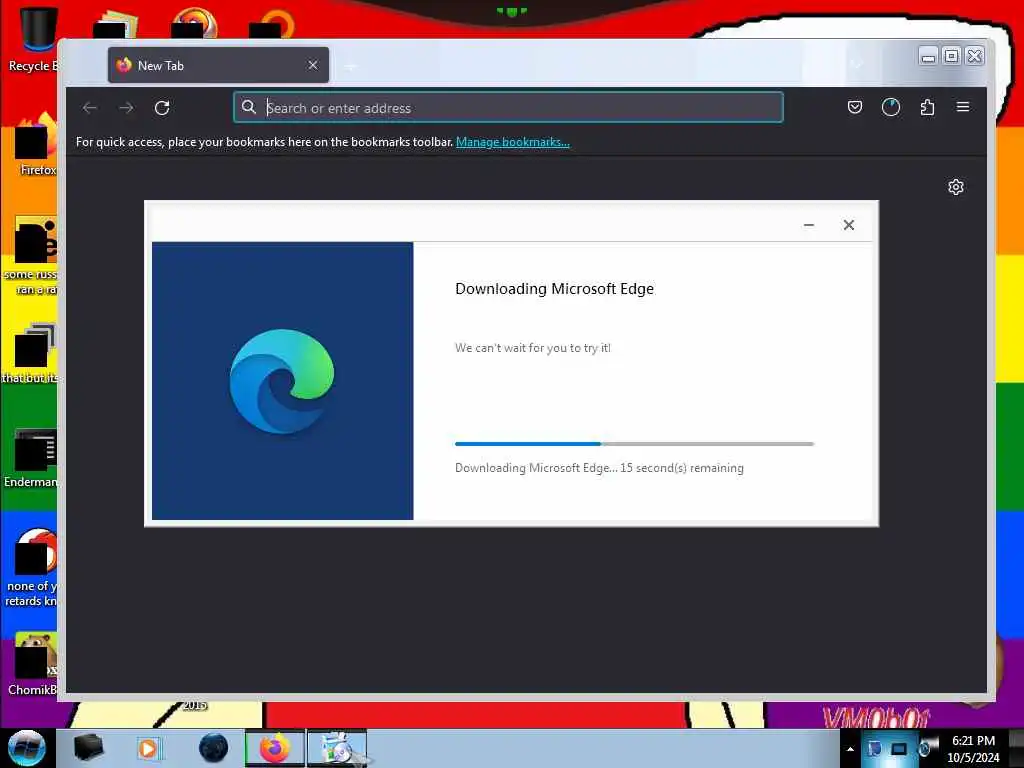Maximize the Firefox window
The height and width of the screenshot is (768, 1024).
pyautogui.click(x=952, y=56)
